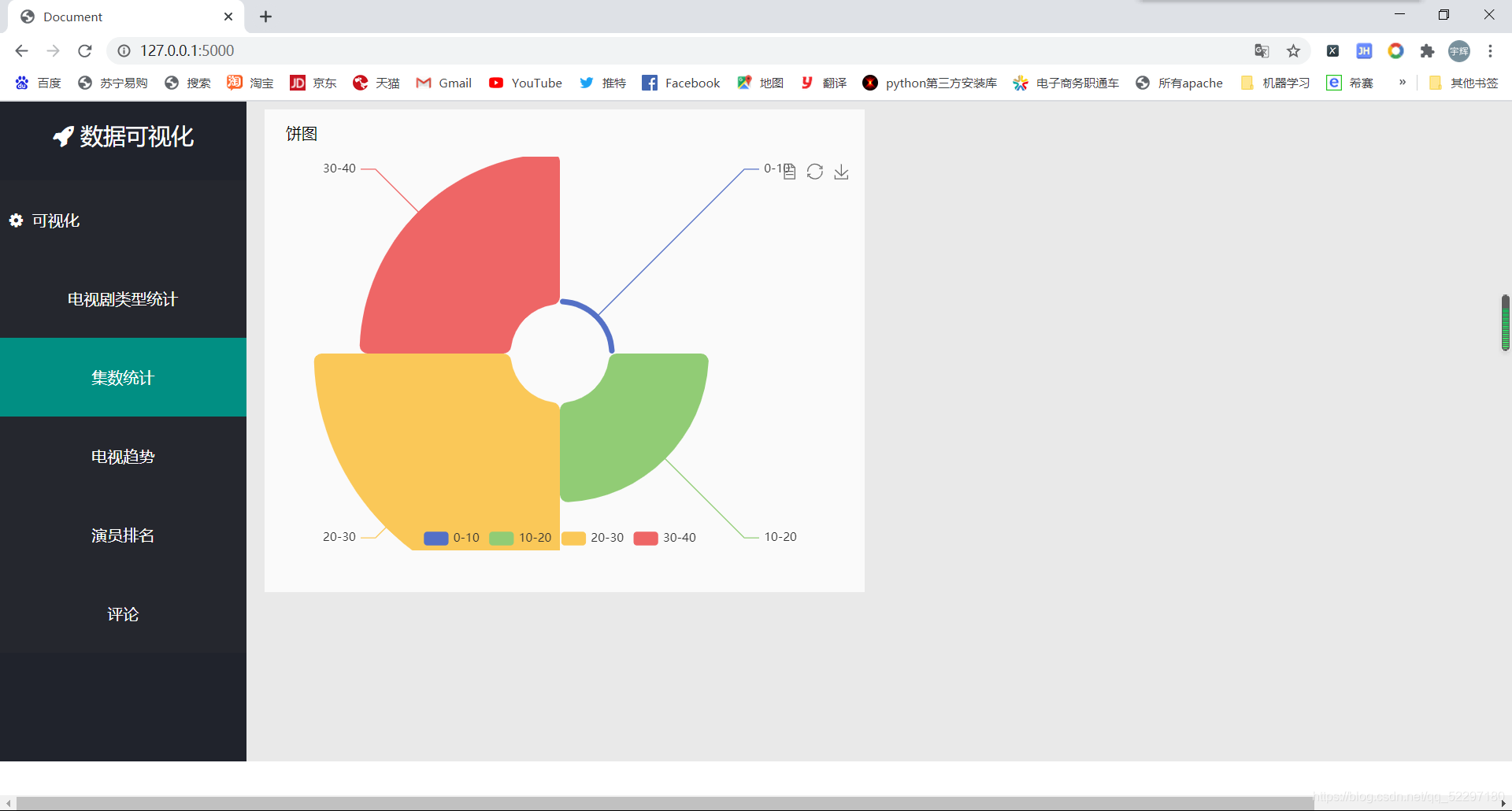The width and height of the screenshot is (1512, 811).
Task: Select 电视剧类型统计 in the sidebar
Action: (123, 299)
